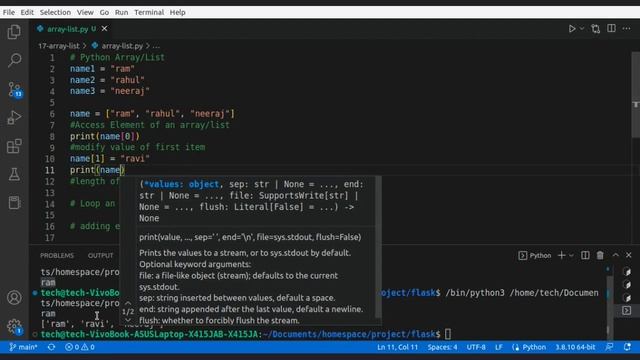Select the last terminal instance in list

click(627, 311)
